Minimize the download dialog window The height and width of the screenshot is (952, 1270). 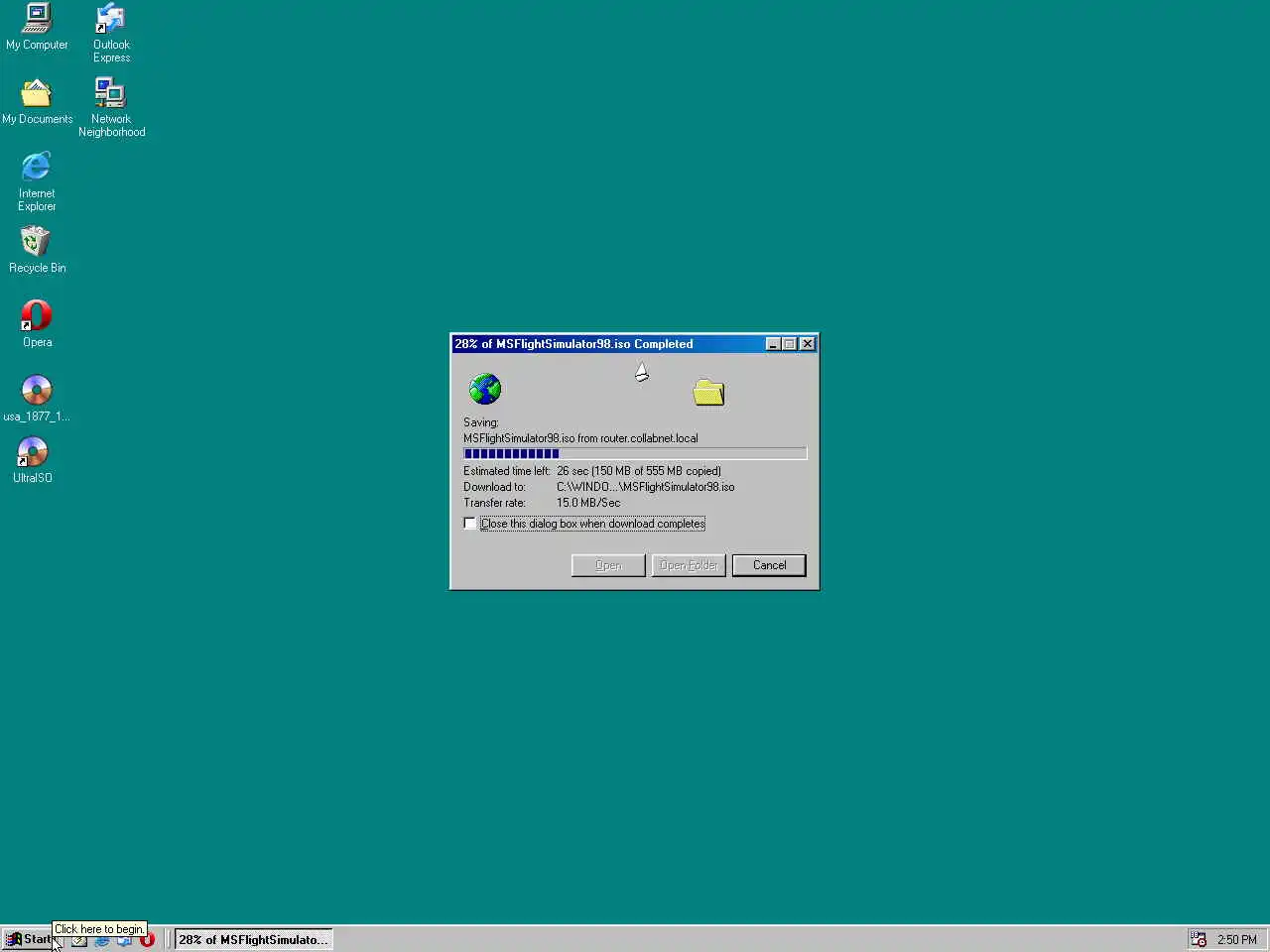click(x=773, y=344)
